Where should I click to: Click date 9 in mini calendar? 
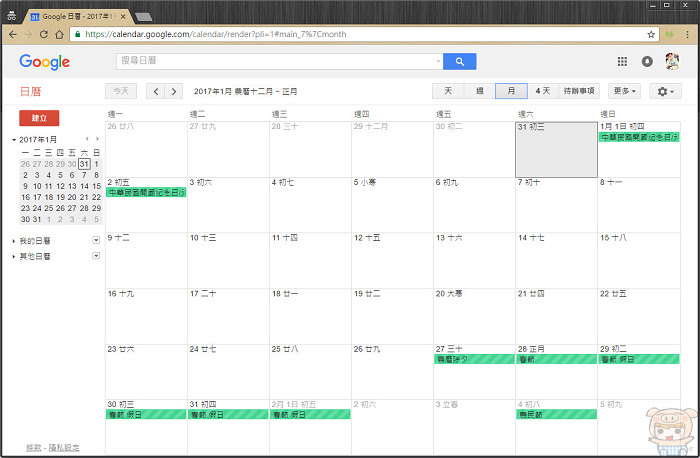25,186
